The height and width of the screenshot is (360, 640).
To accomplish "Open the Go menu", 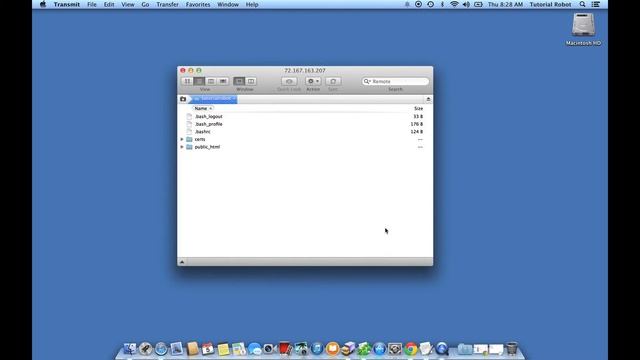I will coord(145,4).
